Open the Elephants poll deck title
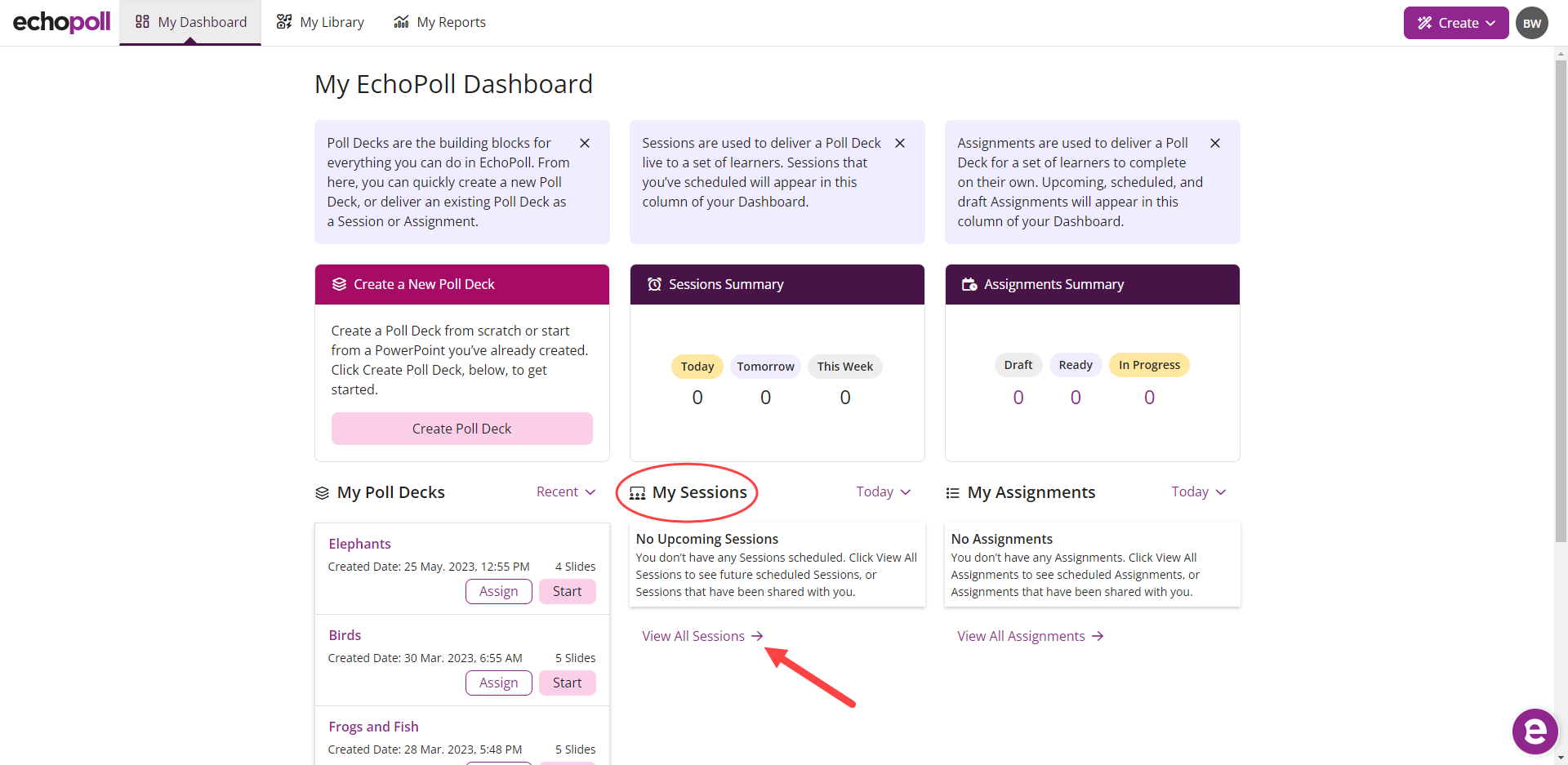This screenshot has height=765, width=1568. [360, 544]
